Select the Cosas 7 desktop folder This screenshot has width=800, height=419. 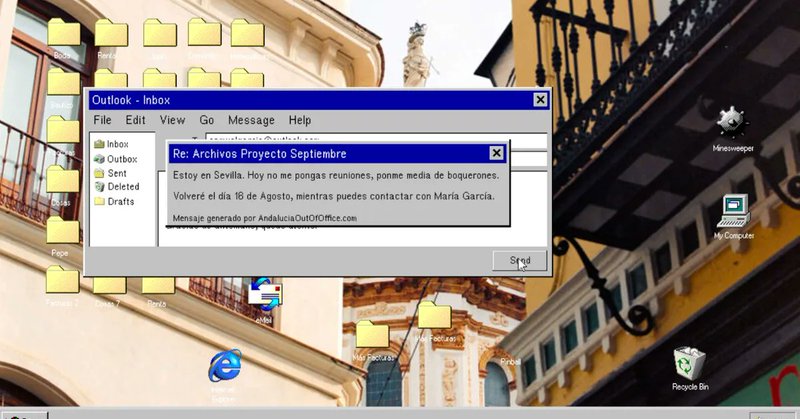point(108,292)
